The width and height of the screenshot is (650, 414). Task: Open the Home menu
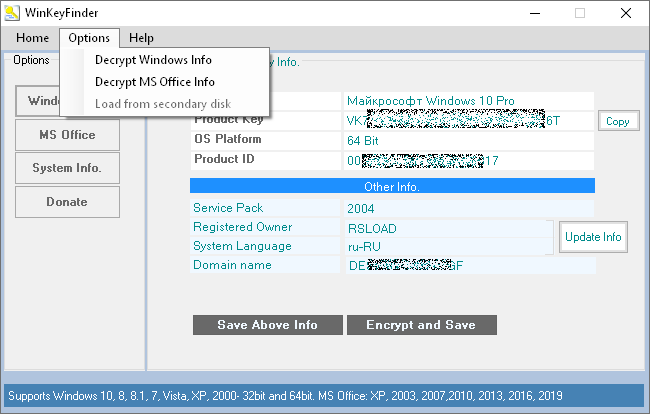tap(32, 38)
